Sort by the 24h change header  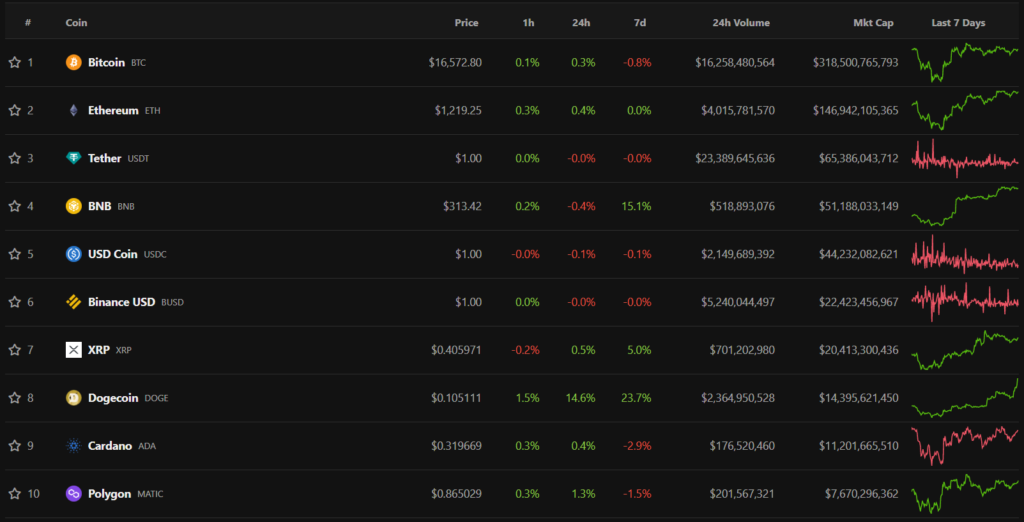tap(581, 23)
